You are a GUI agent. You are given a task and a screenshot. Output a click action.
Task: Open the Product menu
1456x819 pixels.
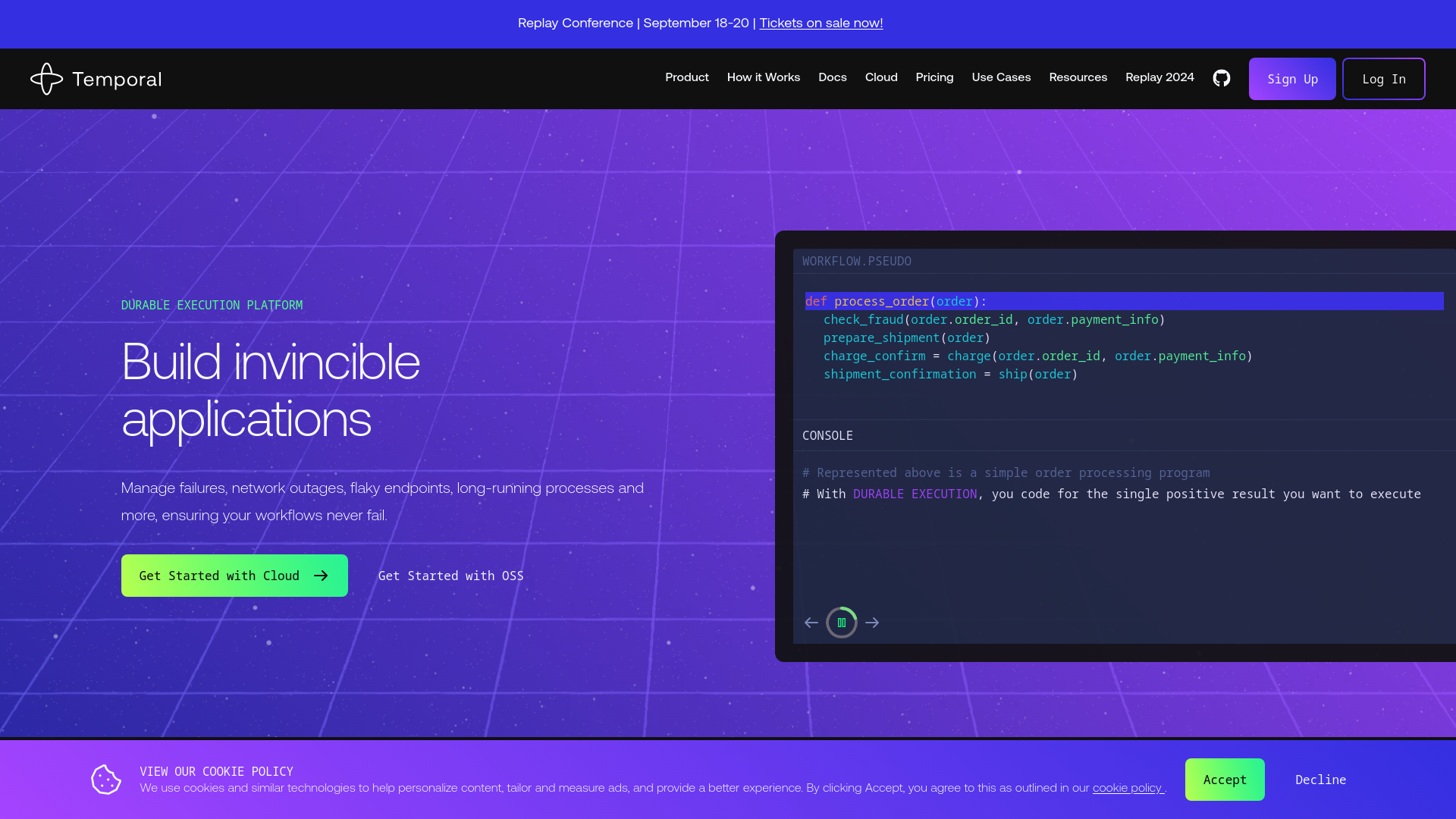click(687, 77)
